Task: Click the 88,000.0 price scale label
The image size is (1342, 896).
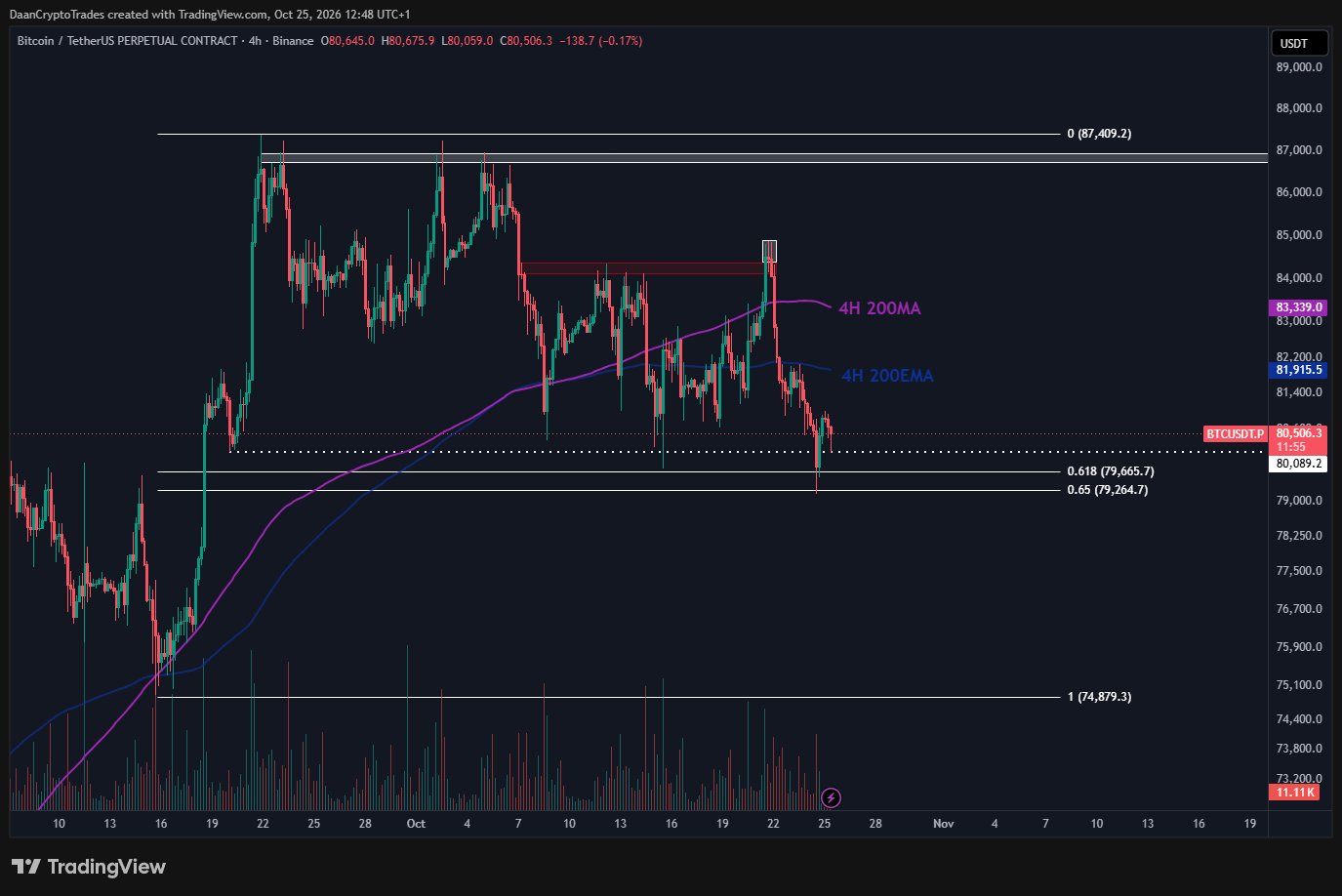Action: pos(1299,108)
